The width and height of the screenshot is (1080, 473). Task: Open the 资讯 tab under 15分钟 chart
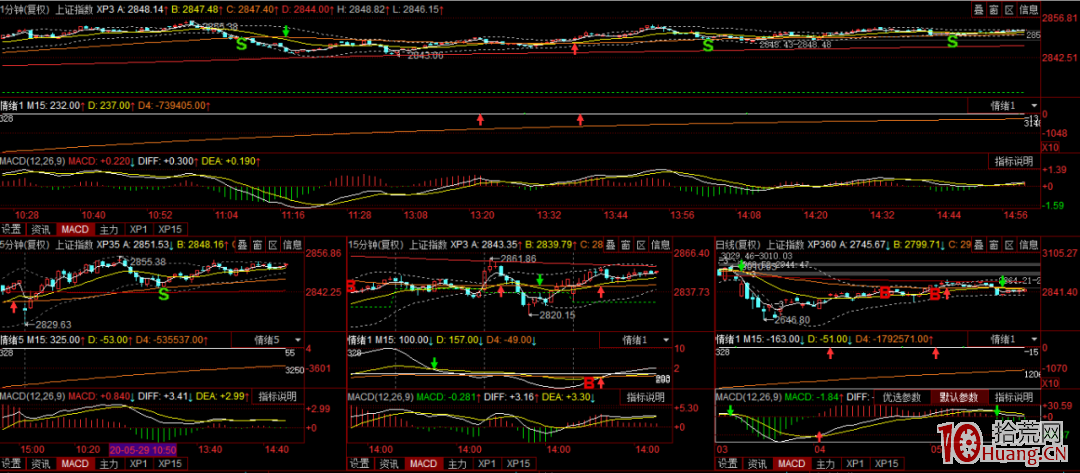coord(388,463)
